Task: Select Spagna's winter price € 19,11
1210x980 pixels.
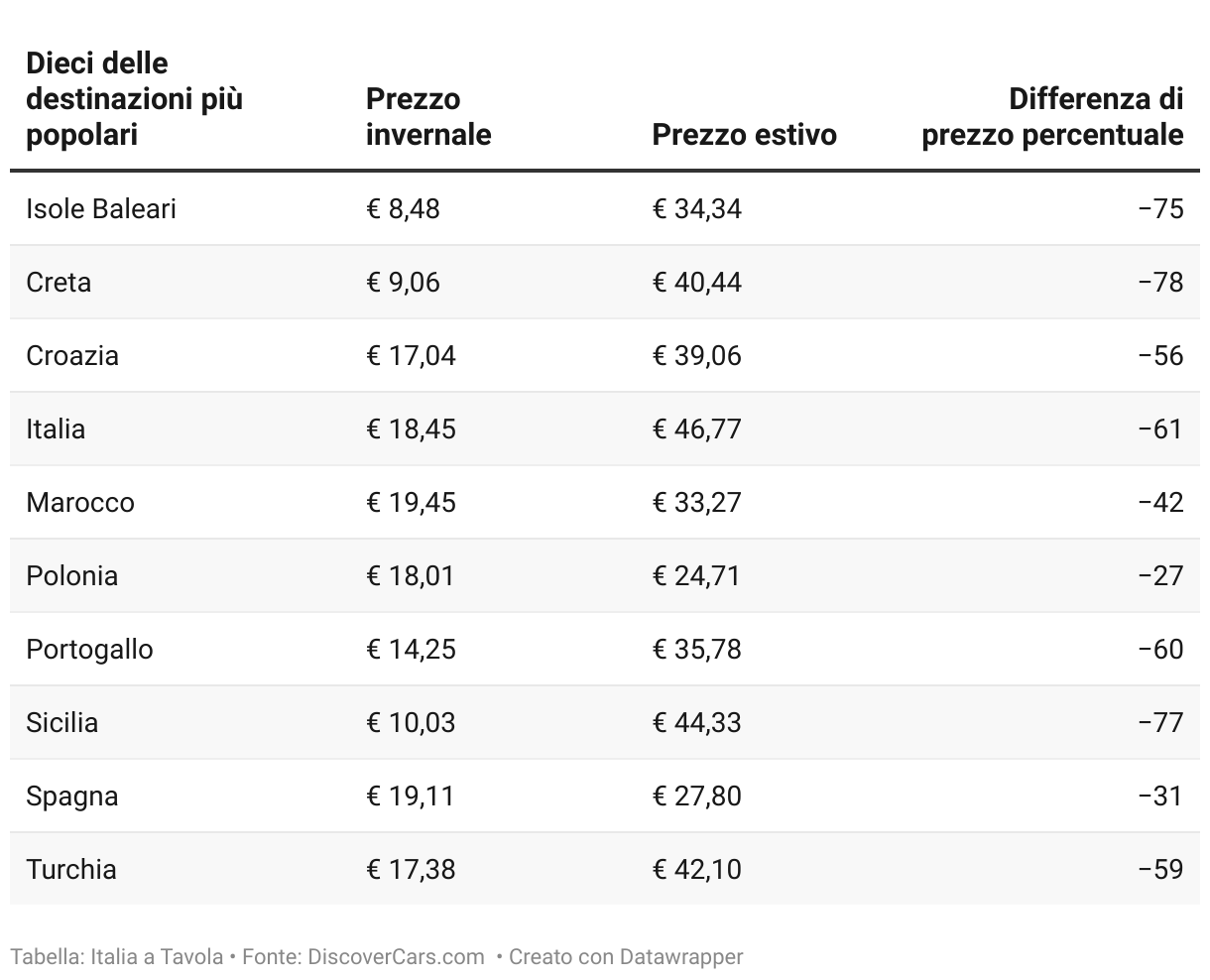Action: (411, 796)
